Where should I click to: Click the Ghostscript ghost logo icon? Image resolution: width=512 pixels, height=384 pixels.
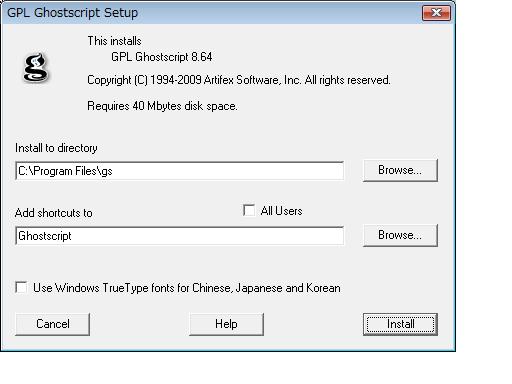36,67
